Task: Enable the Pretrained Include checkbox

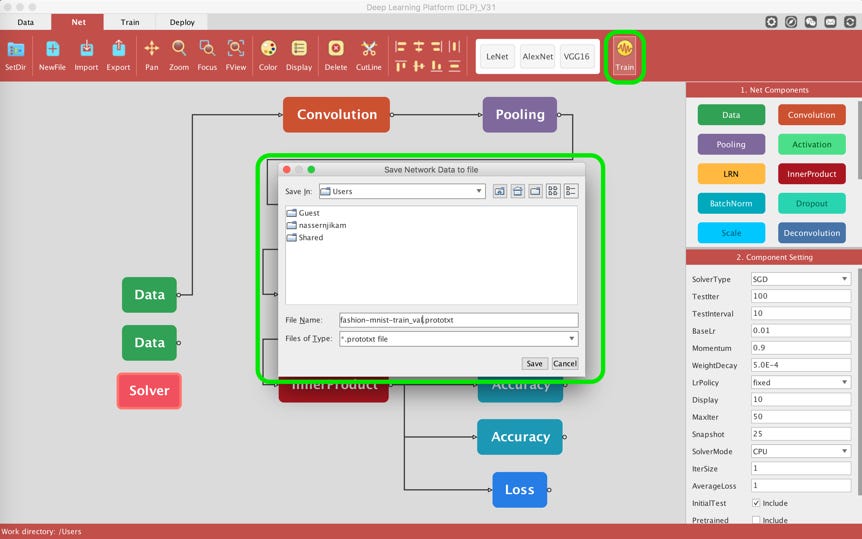Action: coord(756,520)
